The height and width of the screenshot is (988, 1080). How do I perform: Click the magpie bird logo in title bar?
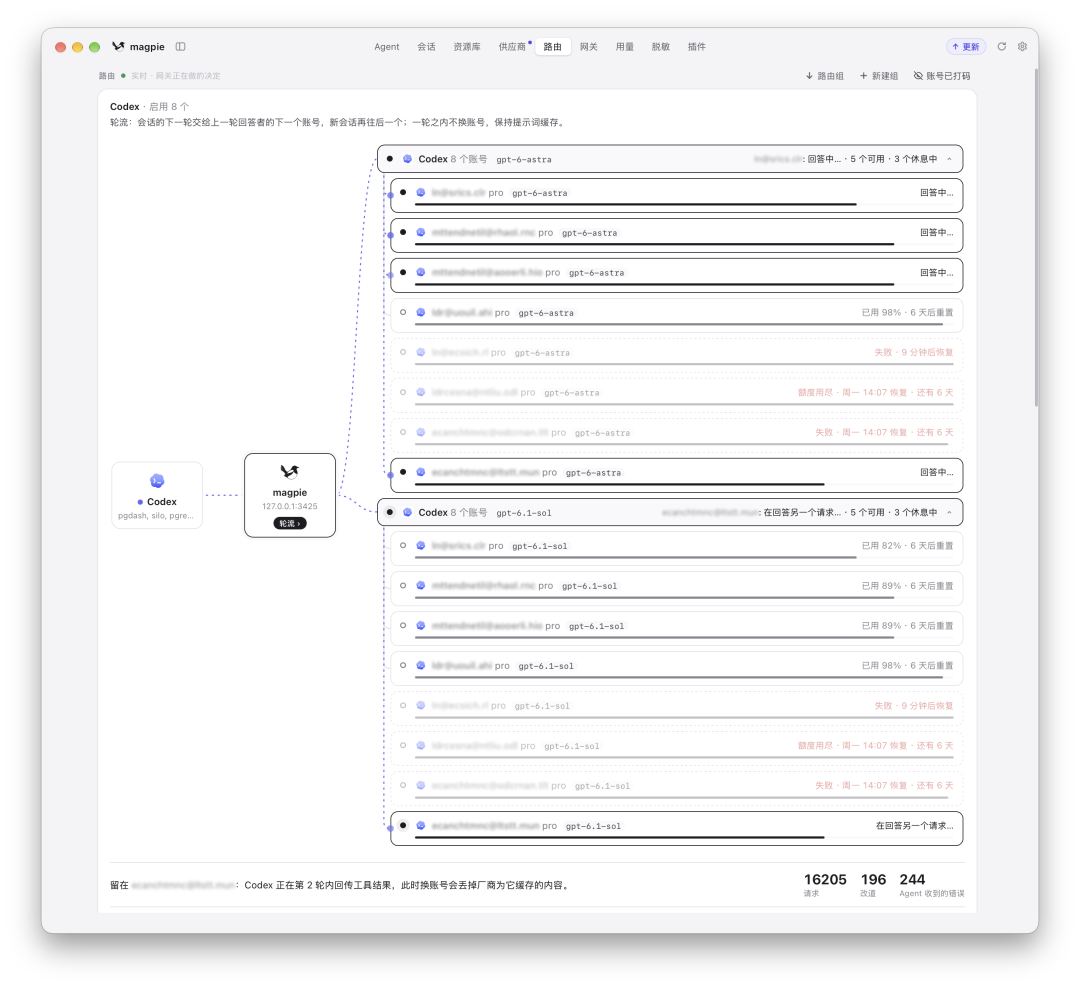[x=118, y=46]
